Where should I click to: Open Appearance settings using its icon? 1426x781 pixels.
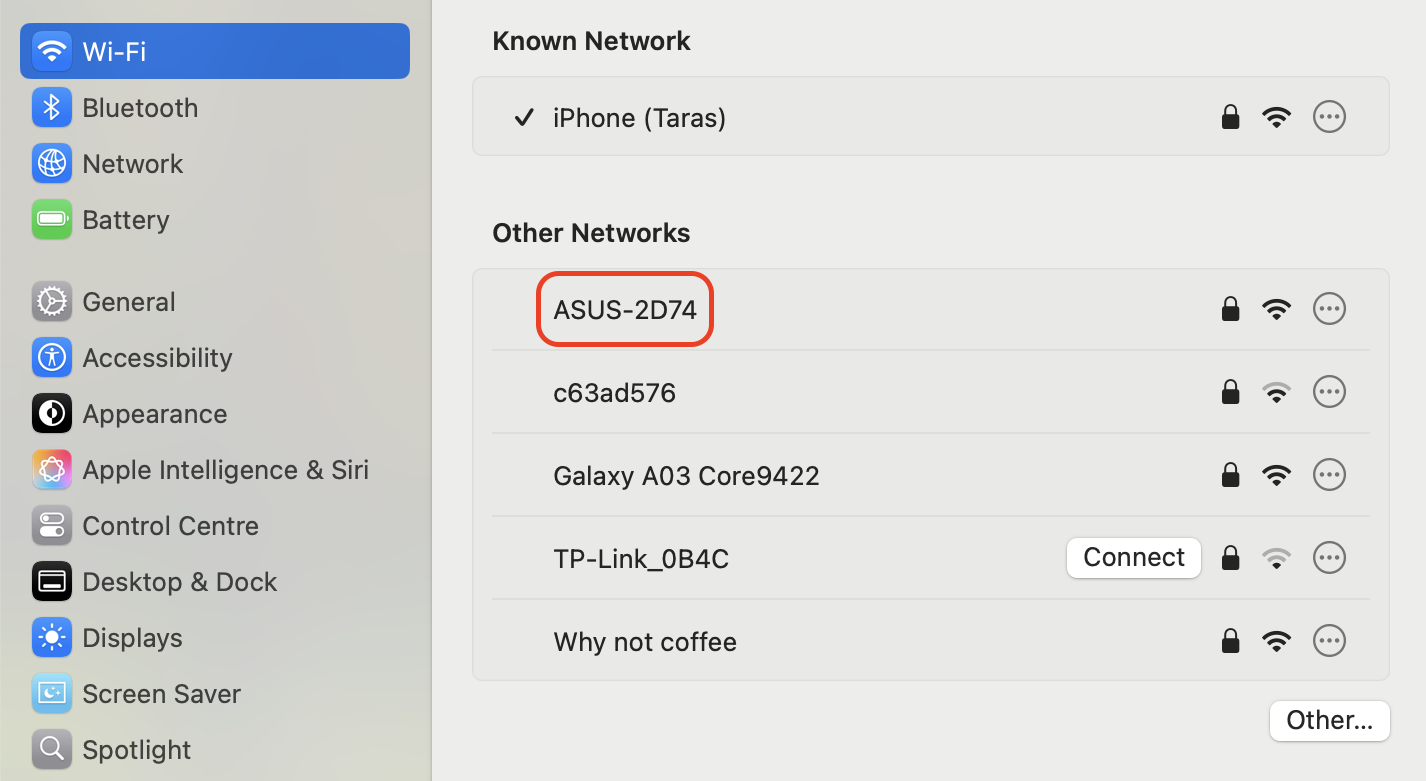pos(52,413)
